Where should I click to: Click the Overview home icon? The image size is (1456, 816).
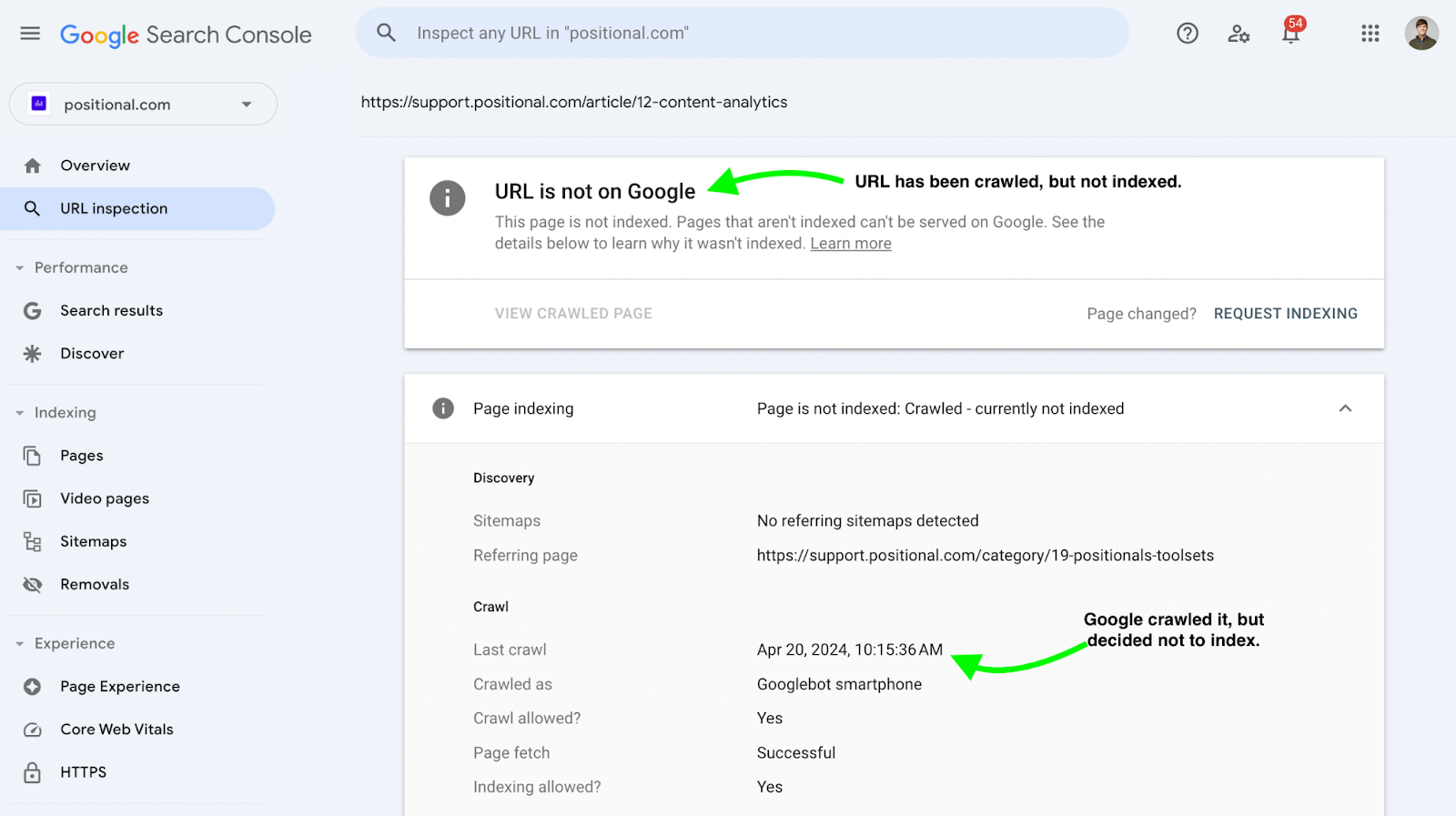coord(33,166)
